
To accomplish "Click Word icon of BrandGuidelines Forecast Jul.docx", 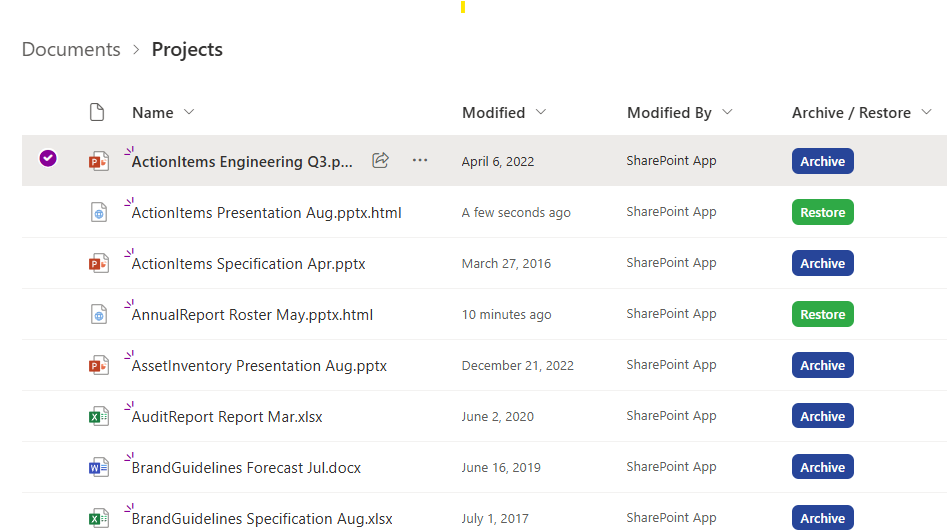I will point(98,467).
